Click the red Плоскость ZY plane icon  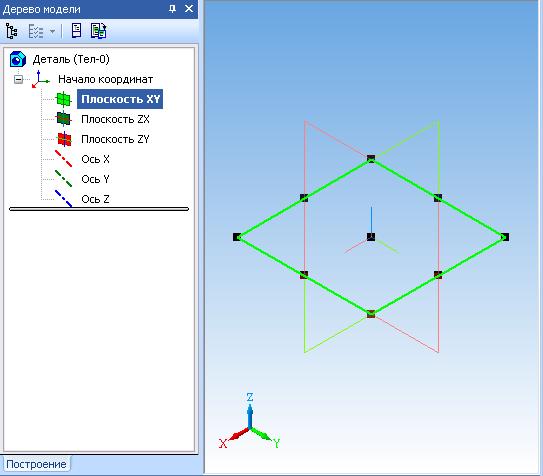coord(64,139)
